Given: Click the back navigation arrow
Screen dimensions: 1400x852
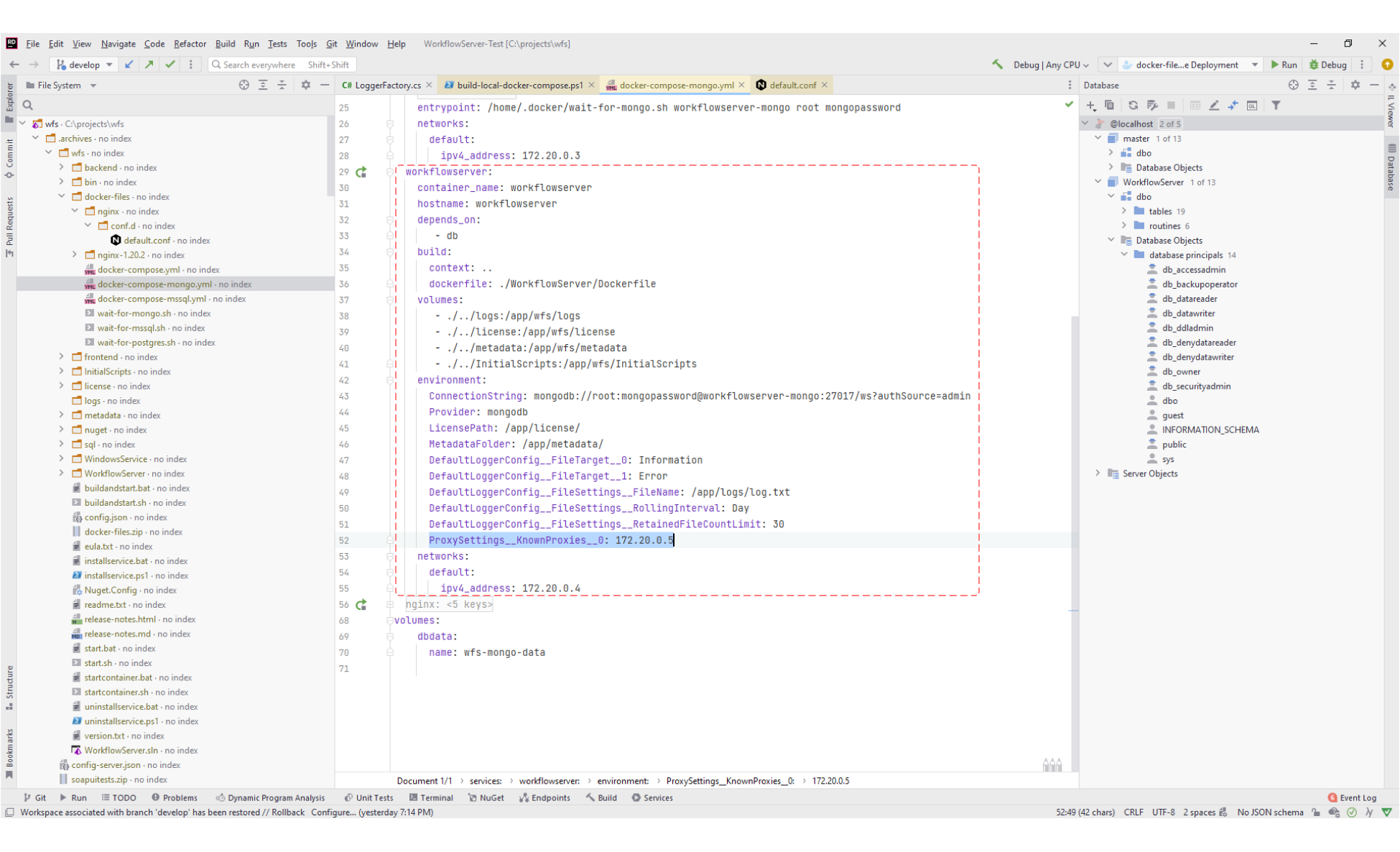Looking at the screenshot, I should [14, 65].
